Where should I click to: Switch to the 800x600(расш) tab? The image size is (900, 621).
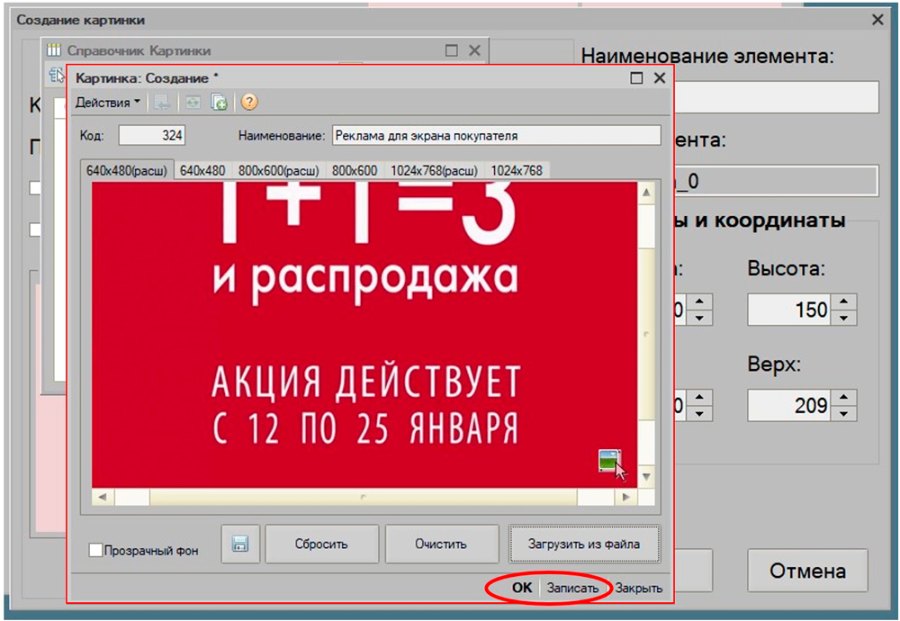coord(278,170)
